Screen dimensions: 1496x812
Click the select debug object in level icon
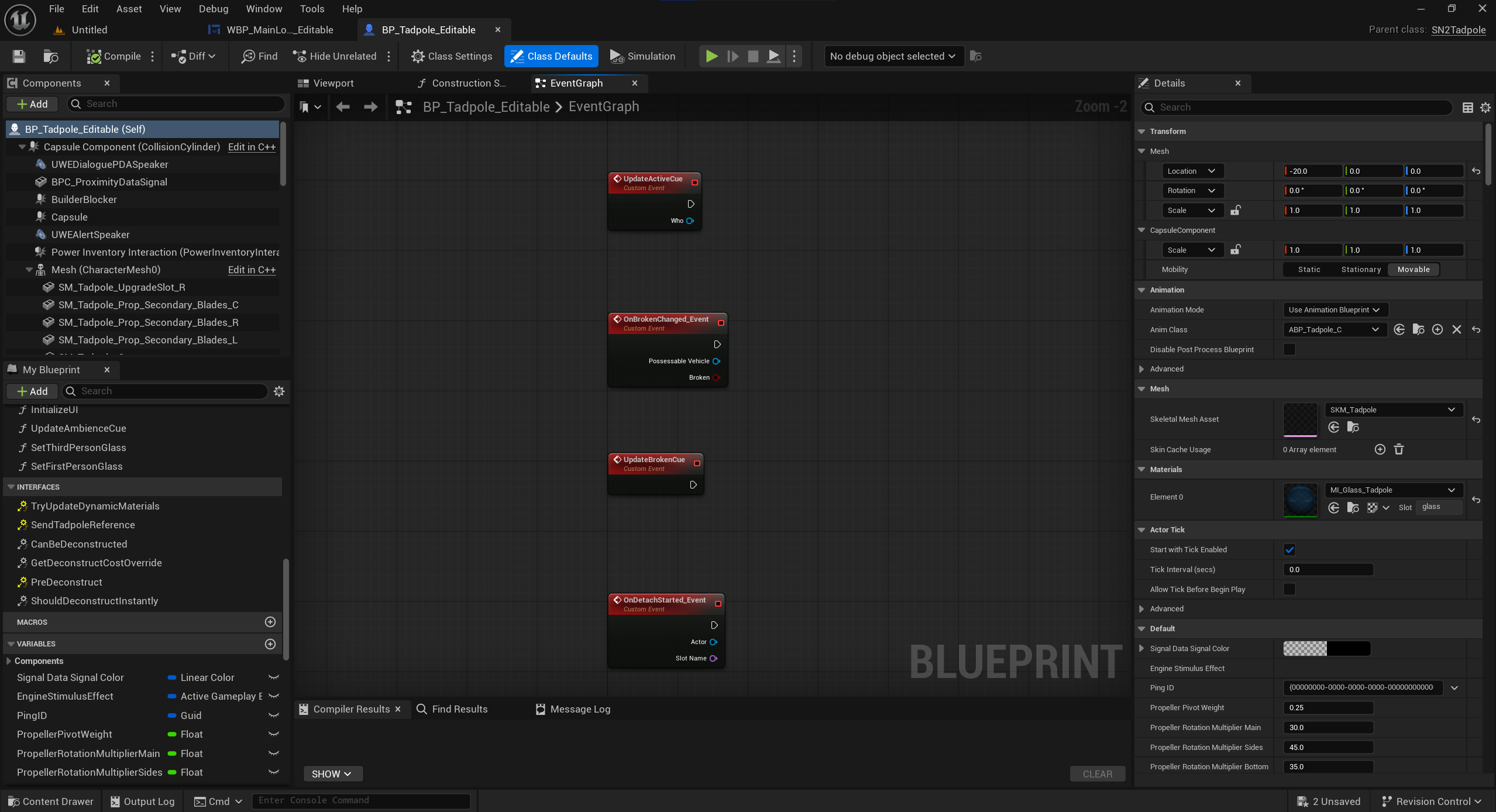click(x=975, y=56)
